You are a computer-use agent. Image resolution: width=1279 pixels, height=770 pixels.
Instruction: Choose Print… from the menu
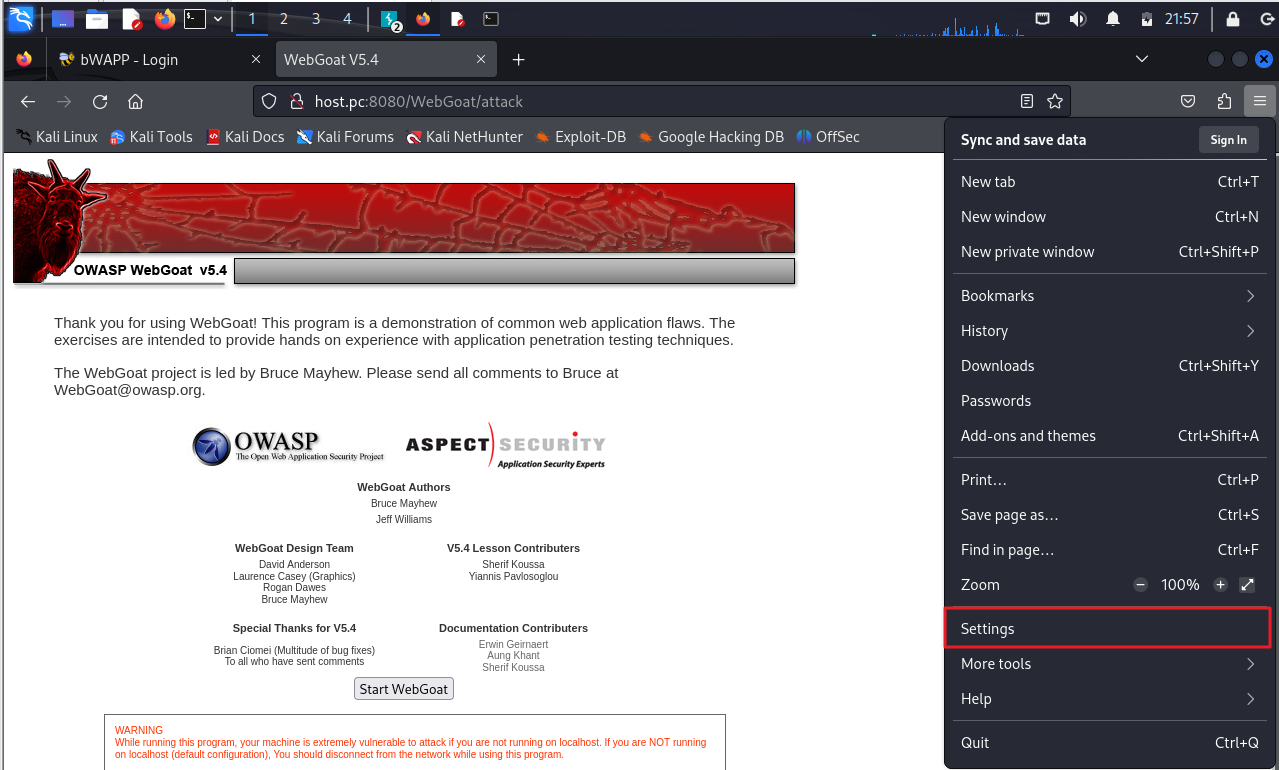point(1110,480)
